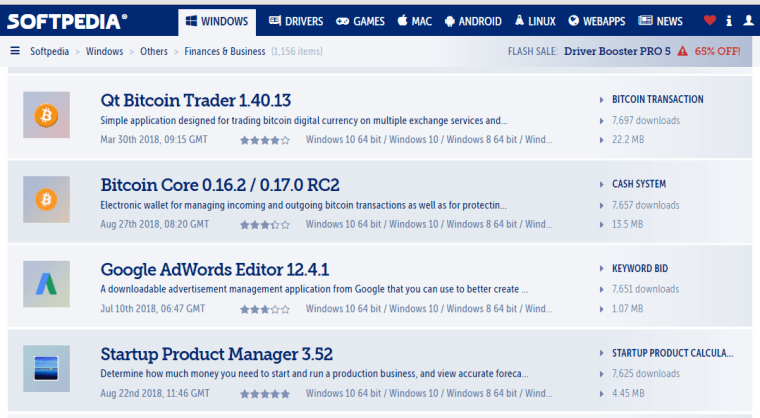Open Qt Bitcoin Trader 1.40.13 title
This screenshot has width=760, height=418.
(196, 100)
